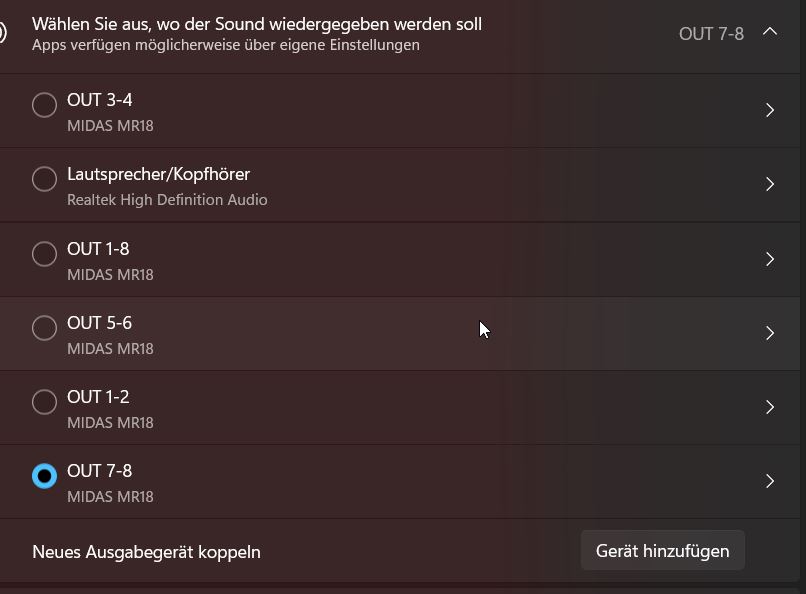Select the OUT 5-6 radio button
The height and width of the screenshot is (594, 806).
tap(44, 328)
